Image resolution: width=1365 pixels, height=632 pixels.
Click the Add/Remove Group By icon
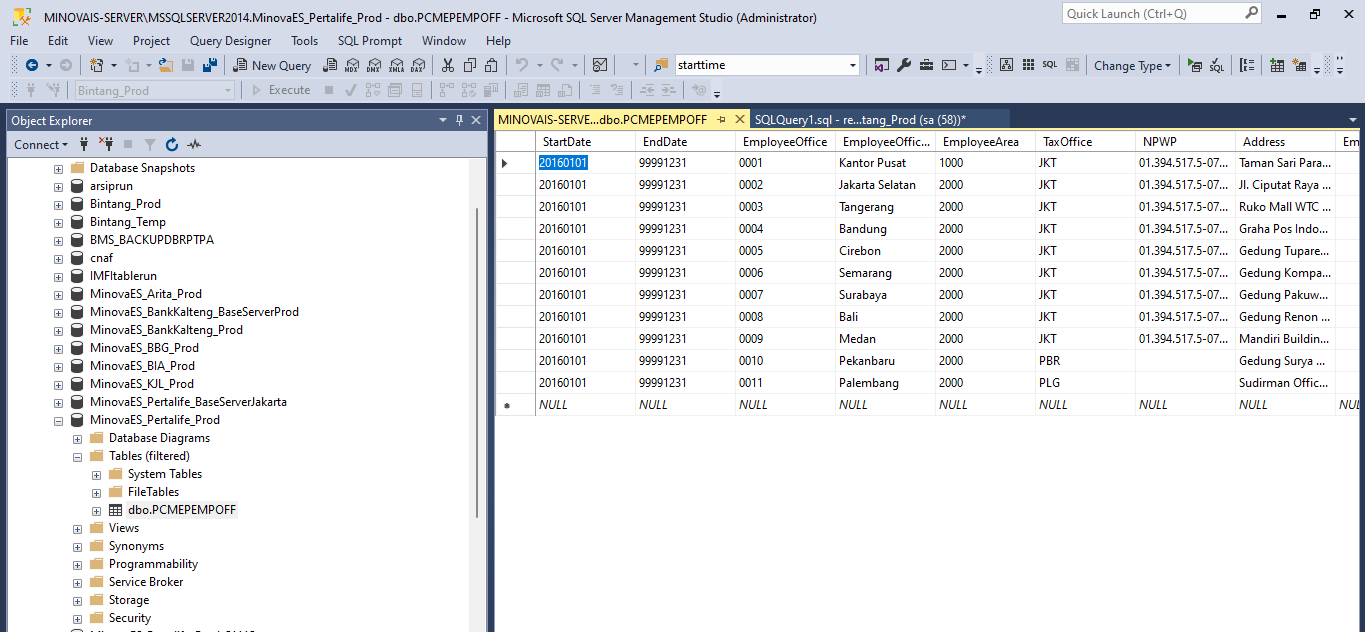coord(1247,65)
